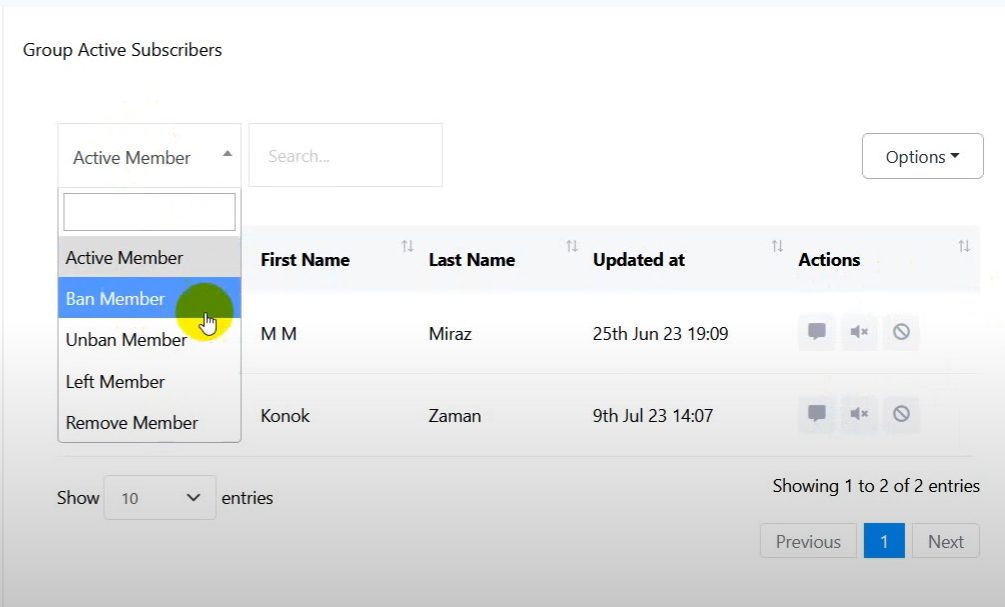The width and height of the screenshot is (1005, 607).
Task: Collapse the Active Member filter dropdown
Action: (149, 156)
